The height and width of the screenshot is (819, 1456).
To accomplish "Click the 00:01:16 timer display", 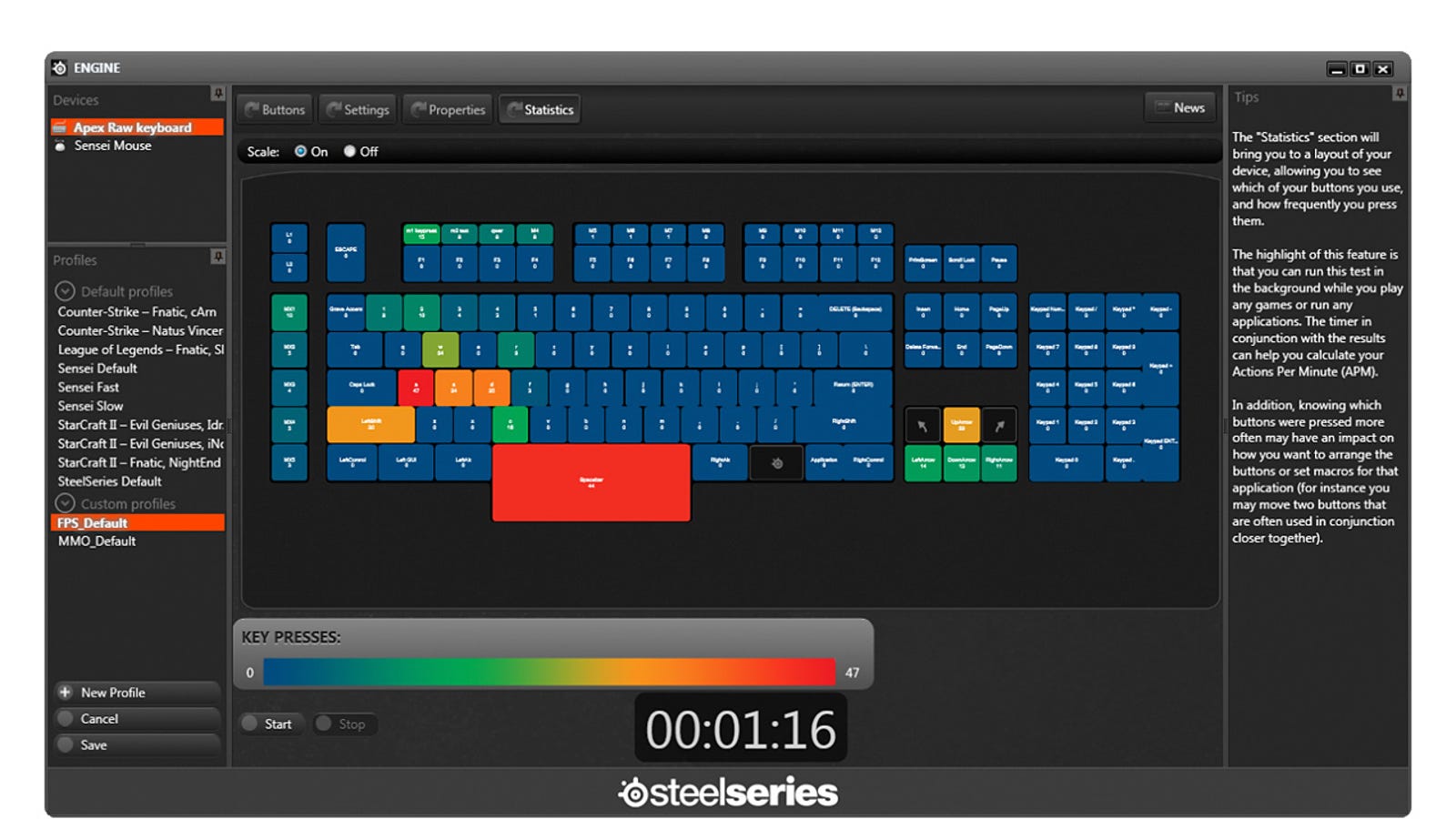I will pyautogui.click(x=741, y=729).
